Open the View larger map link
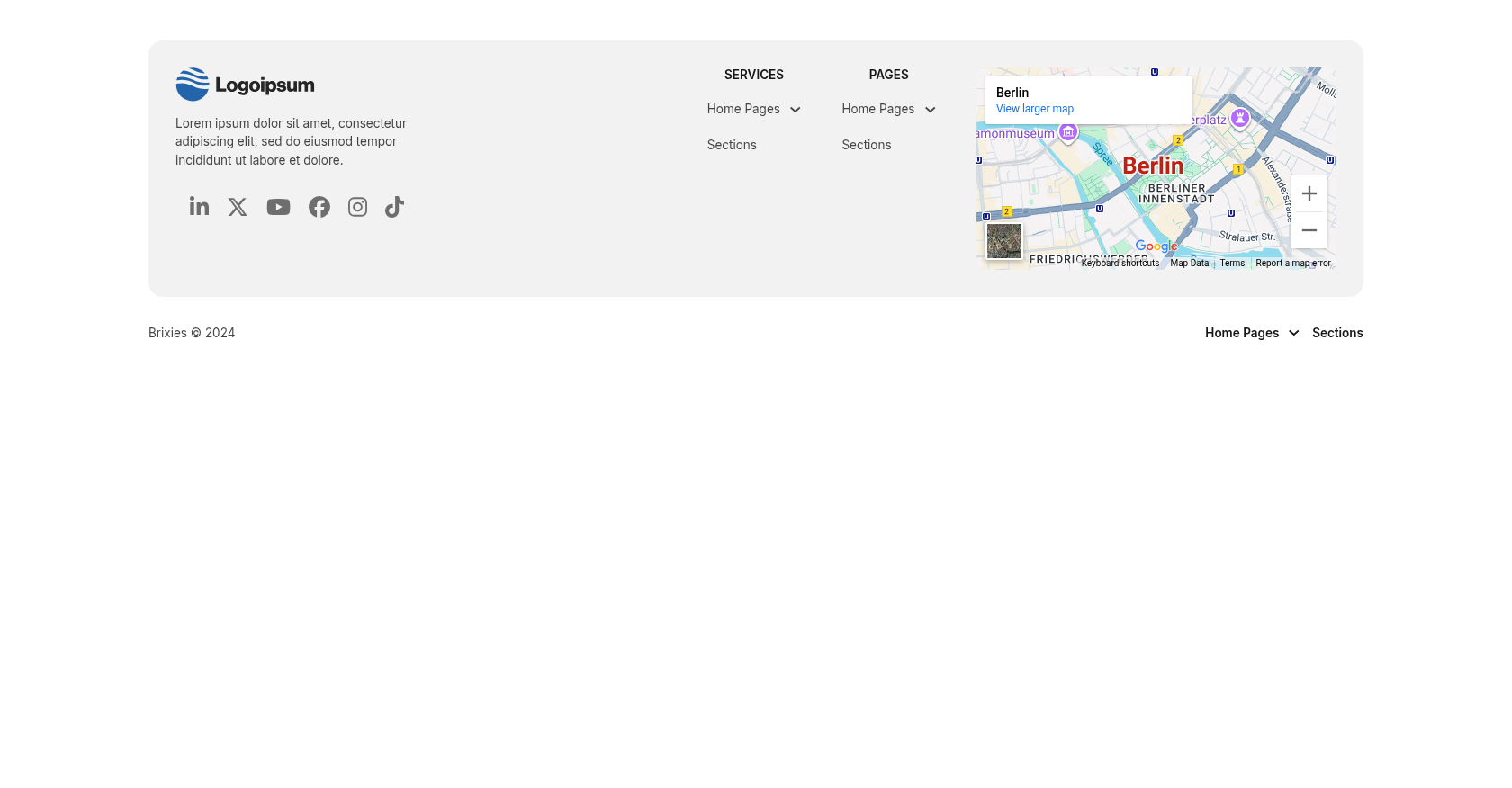The height and width of the screenshot is (788, 1512). point(1034,109)
